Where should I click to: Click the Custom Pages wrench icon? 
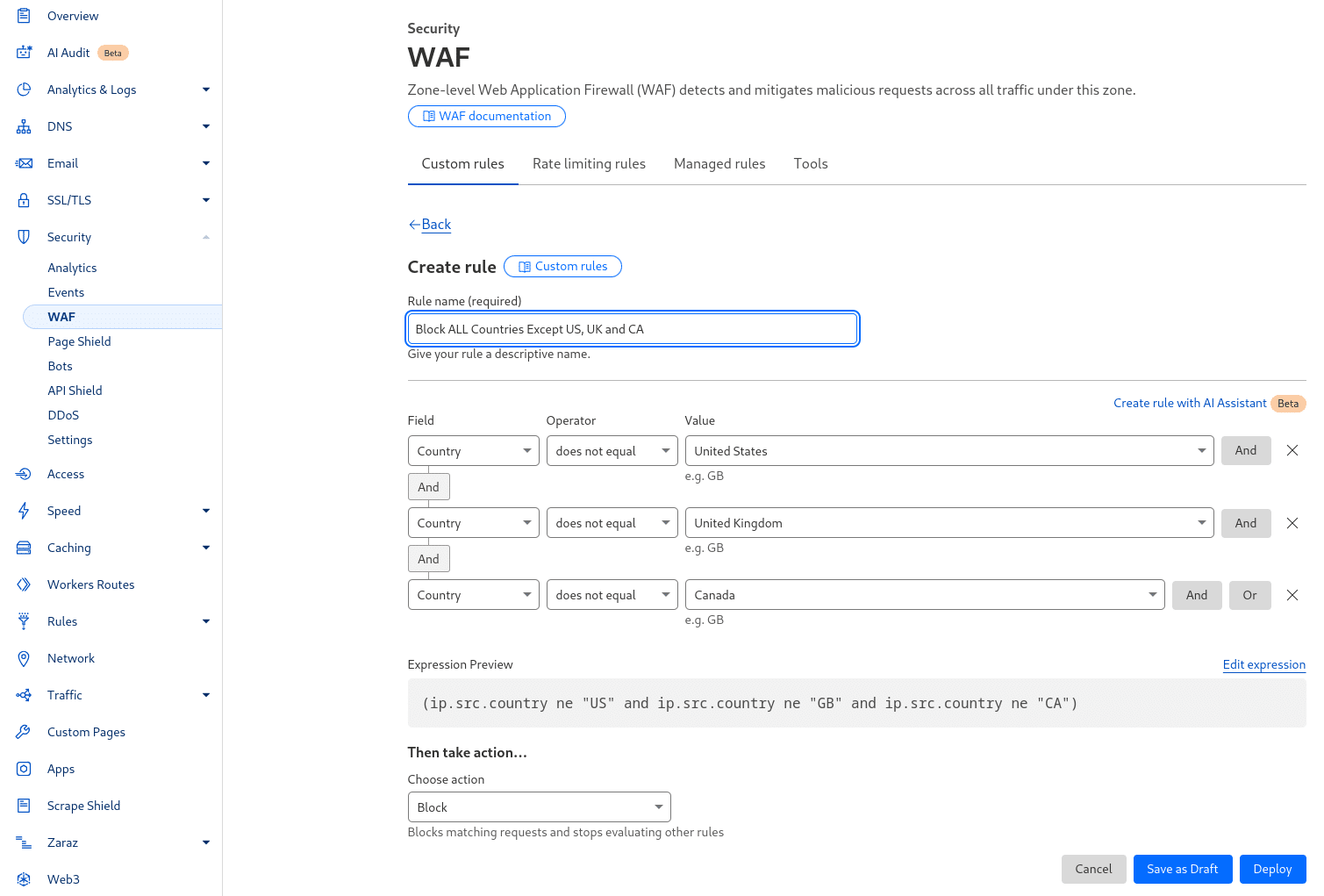point(24,732)
